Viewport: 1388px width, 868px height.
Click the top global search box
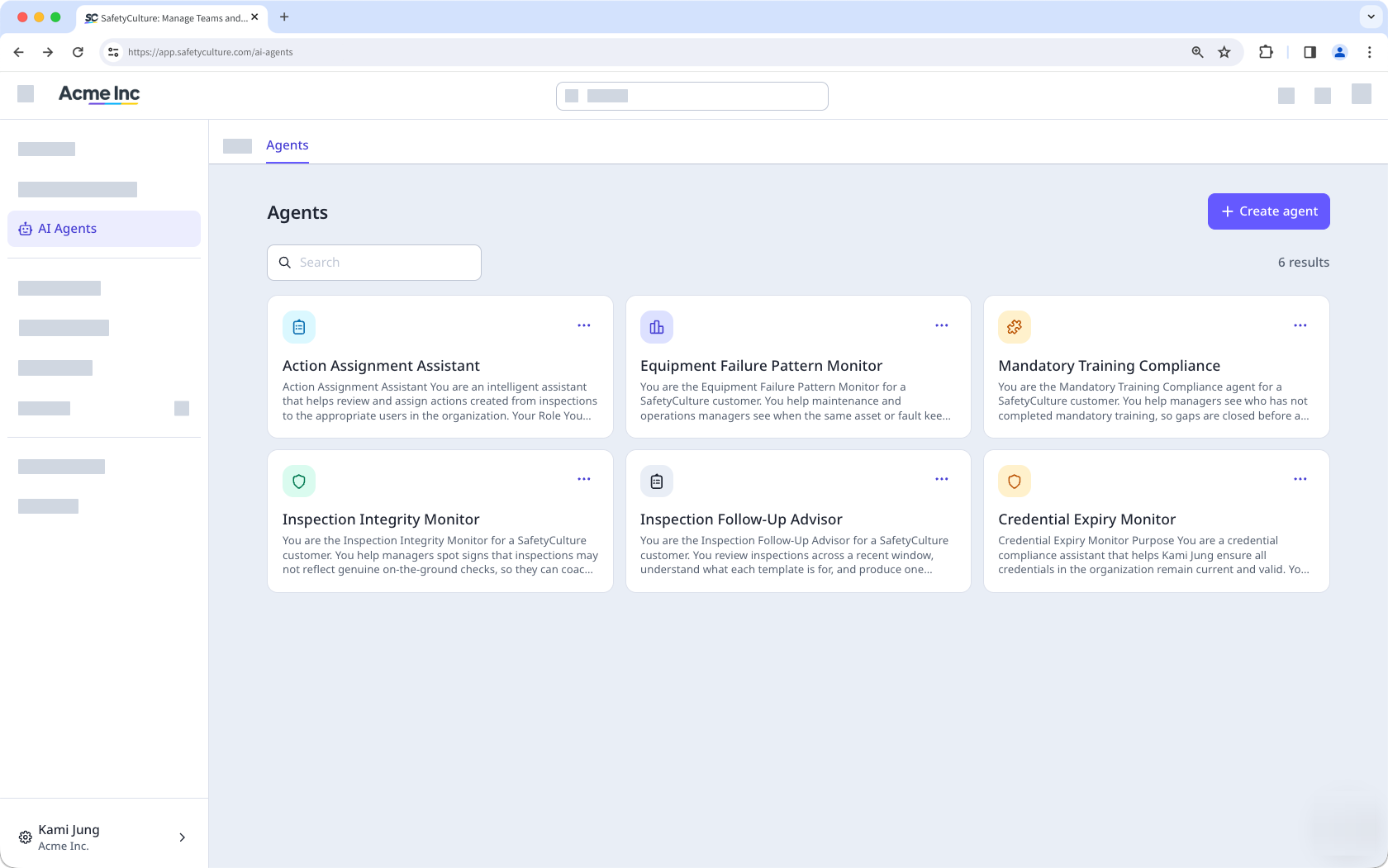(692, 96)
